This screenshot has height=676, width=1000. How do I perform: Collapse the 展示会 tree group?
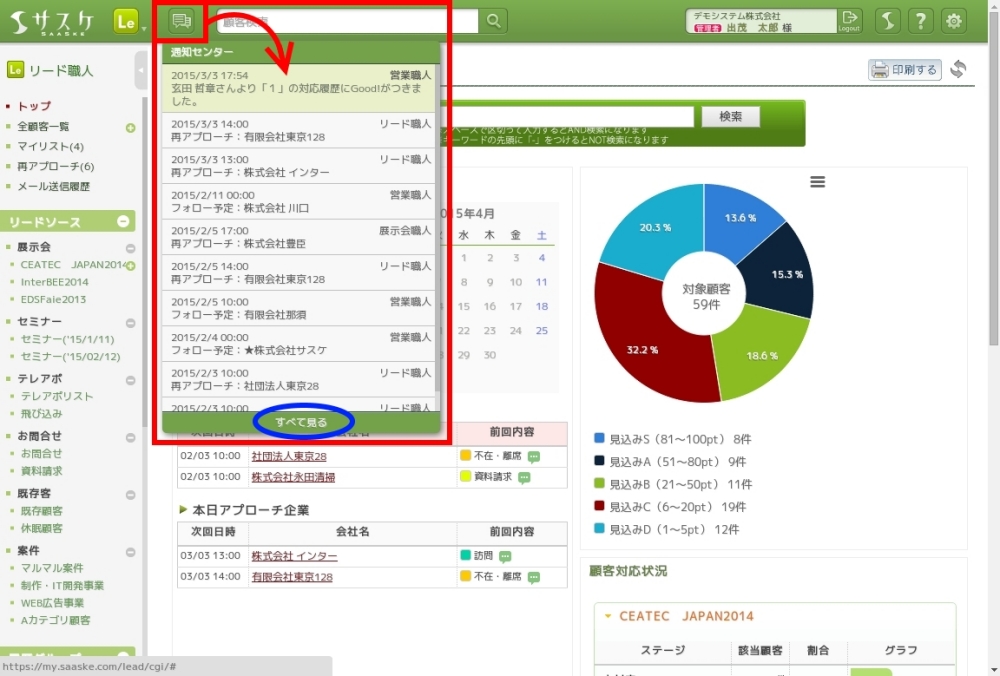point(130,248)
